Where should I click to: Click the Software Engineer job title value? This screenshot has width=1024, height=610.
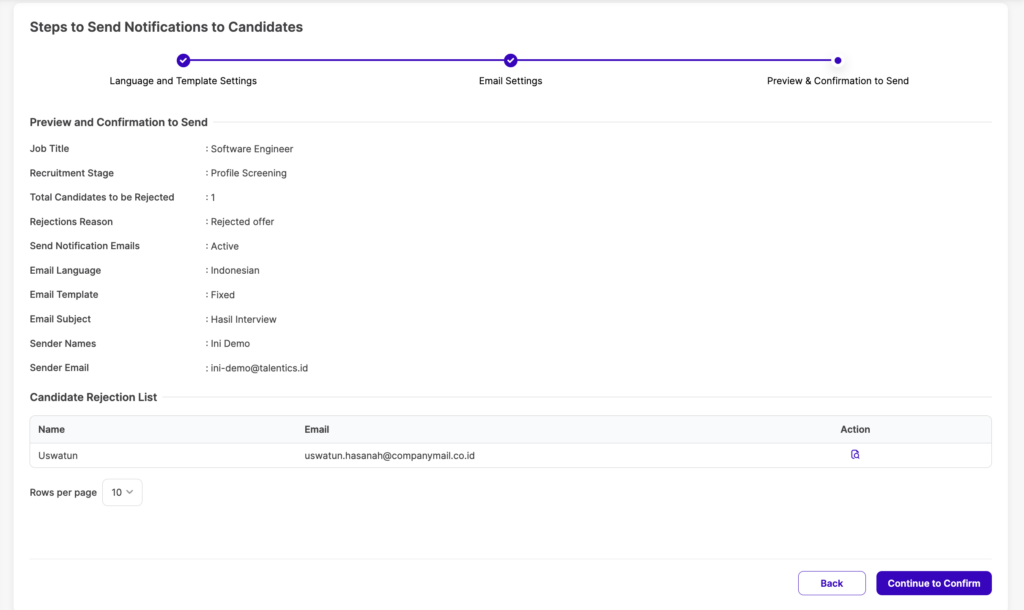coord(251,149)
